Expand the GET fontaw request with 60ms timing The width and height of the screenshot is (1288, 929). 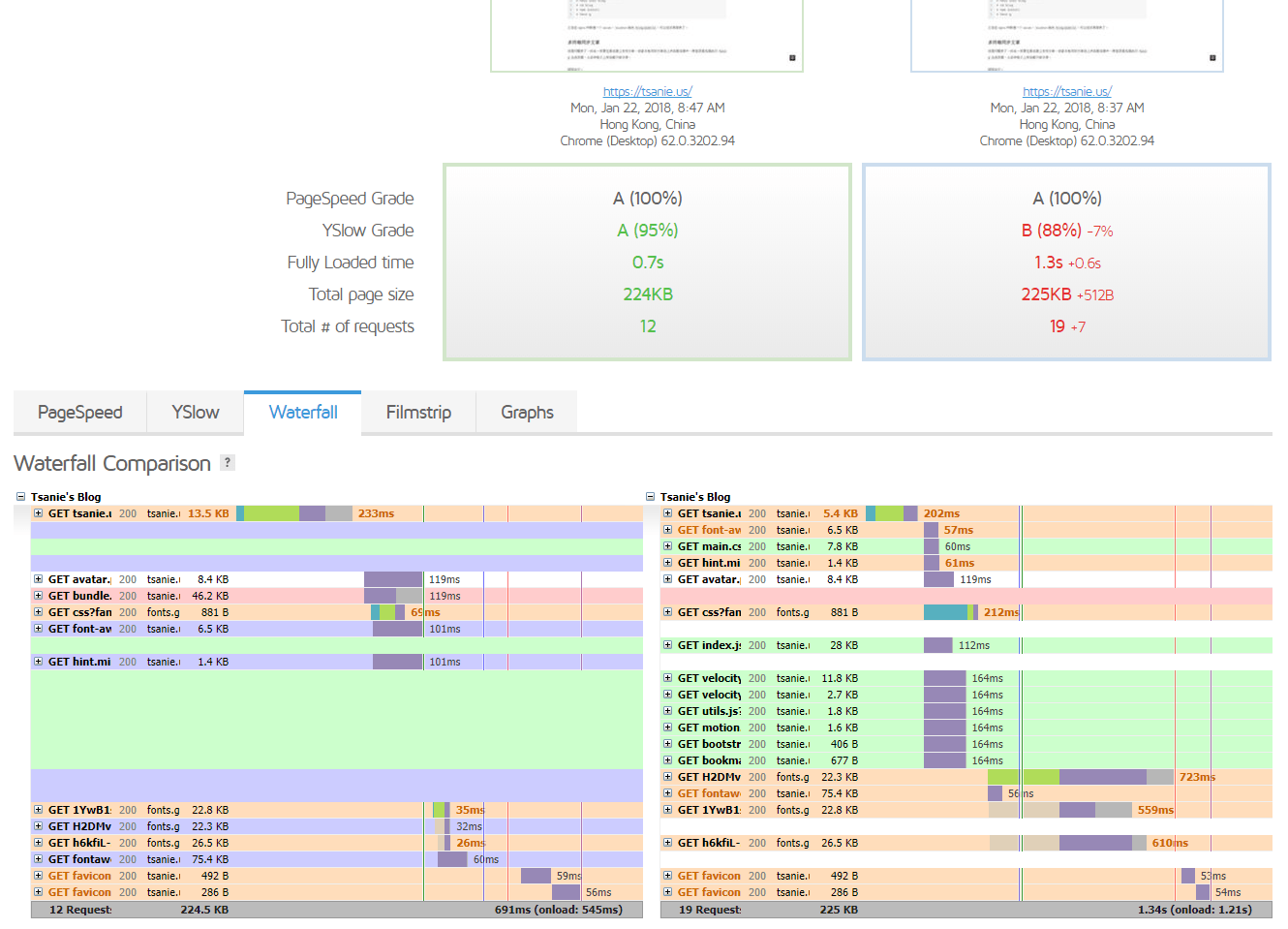click(x=39, y=859)
